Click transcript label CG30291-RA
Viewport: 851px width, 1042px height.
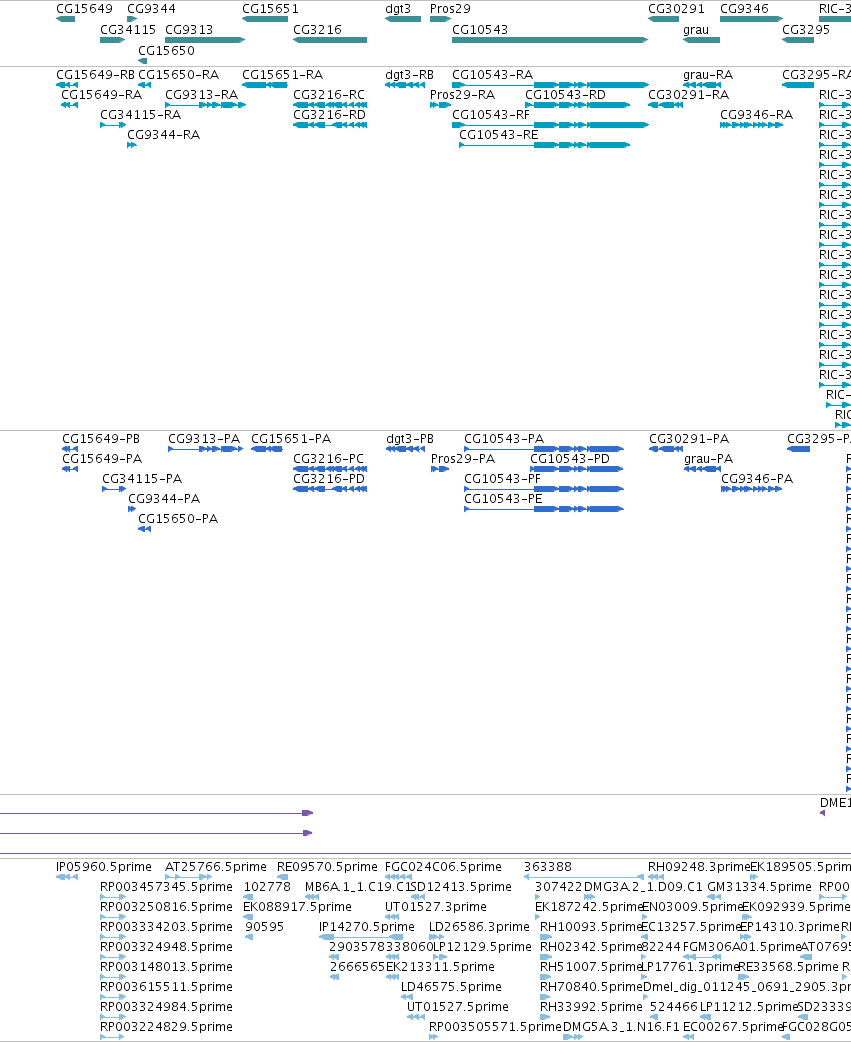tap(689, 95)
